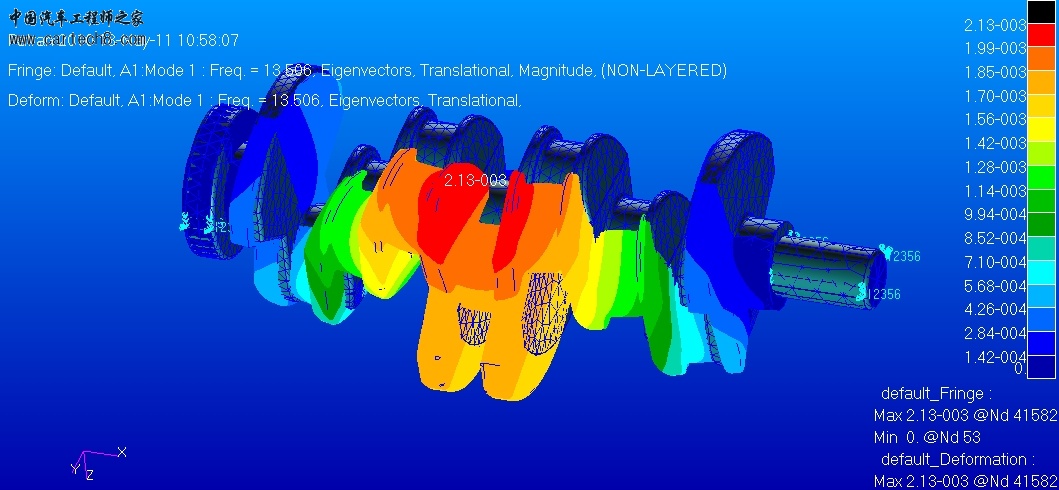
Task: Click the default_Fringe summary heading
Action: pyautogui.click(x=936, y=394)
